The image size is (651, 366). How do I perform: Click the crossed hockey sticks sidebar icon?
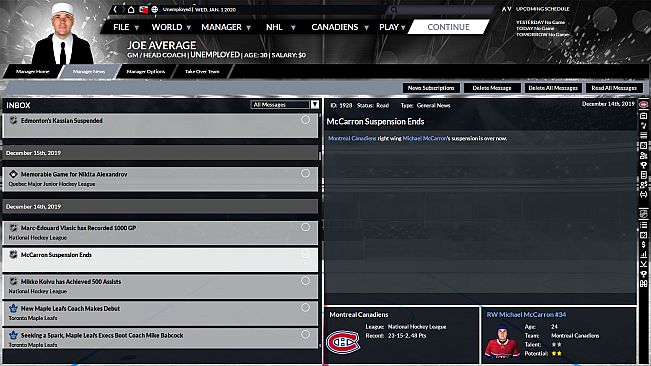pyautogui.click(x=644, y=264)
